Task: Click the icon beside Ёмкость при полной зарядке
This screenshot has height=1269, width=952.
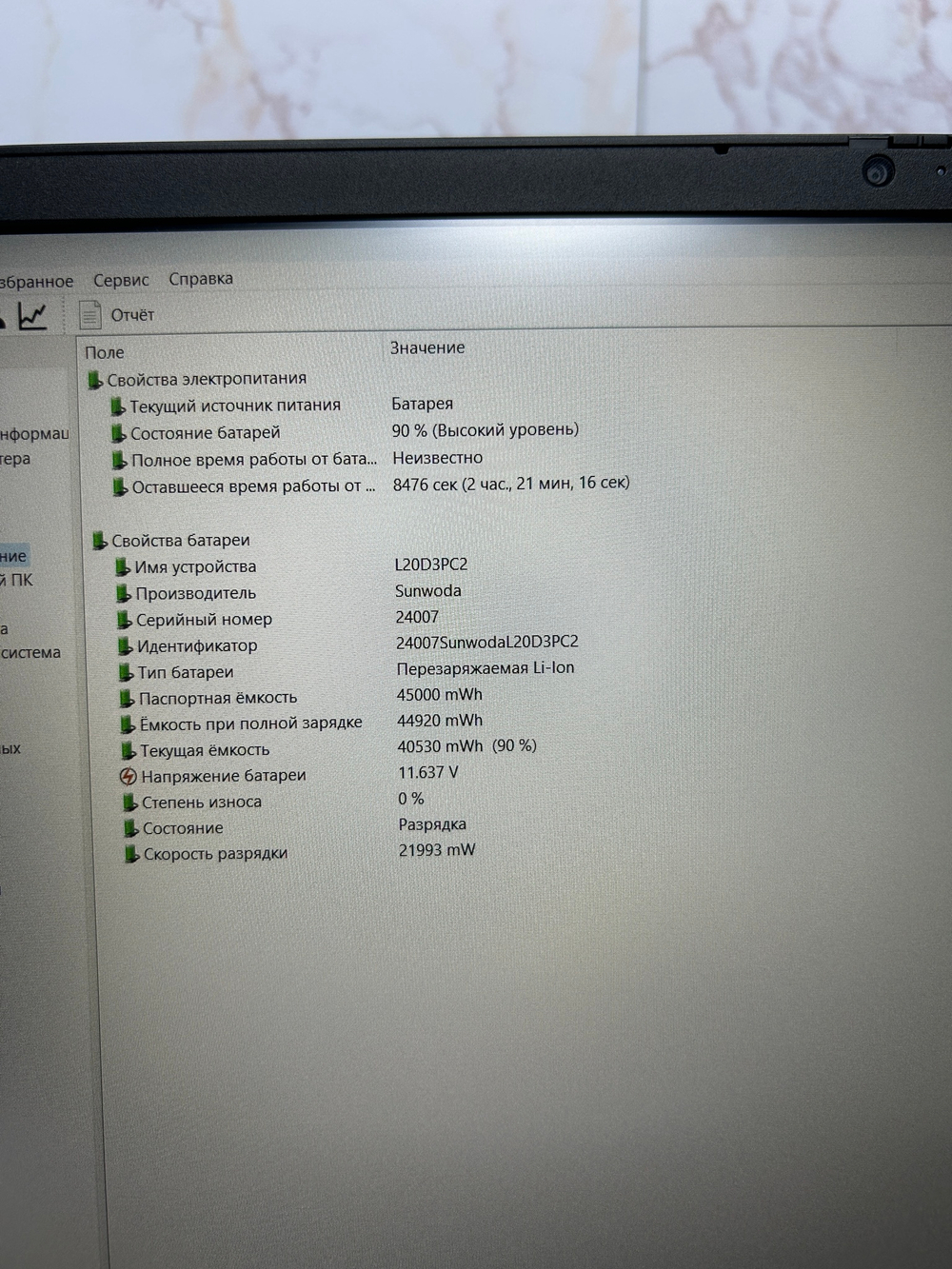Action: [129, 725]
